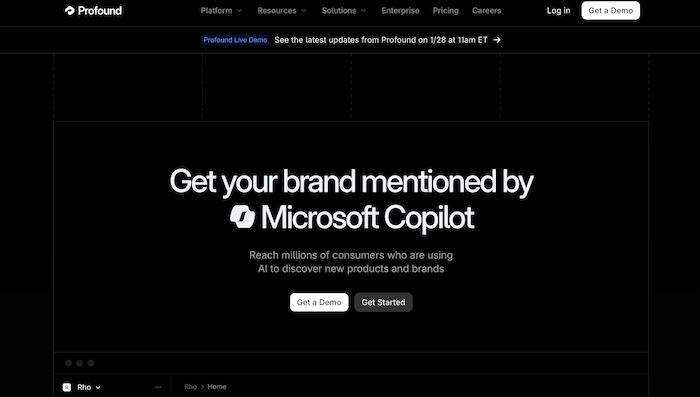The width and height of the screenshot is (700, 397).
Task: Select the Home breadcrumb item
Action: coord(217,387)
